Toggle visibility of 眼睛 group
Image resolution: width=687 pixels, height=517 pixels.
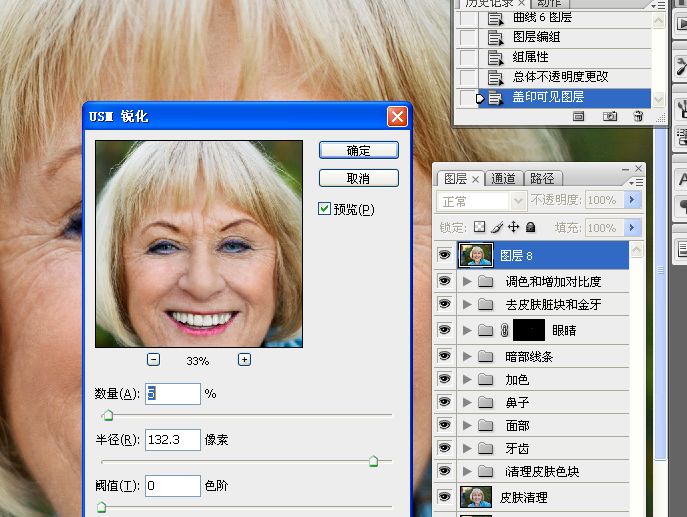(x=444, y=330)
